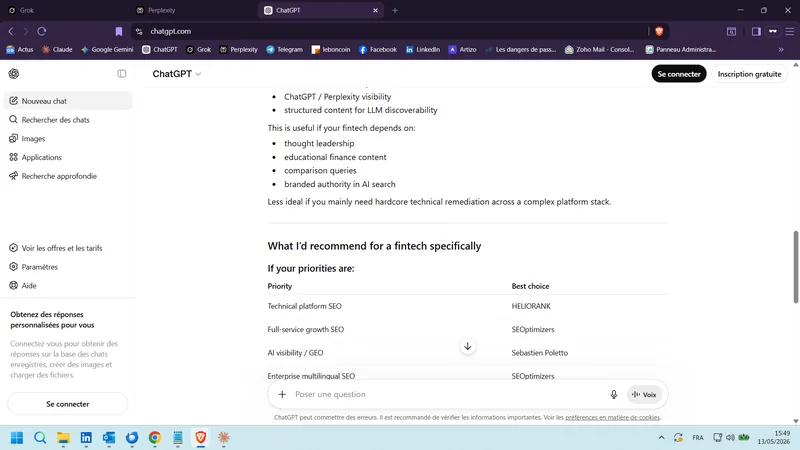800x450 pixels.
Task: Start Voix voice mode
Action: [x=644, y=394]
